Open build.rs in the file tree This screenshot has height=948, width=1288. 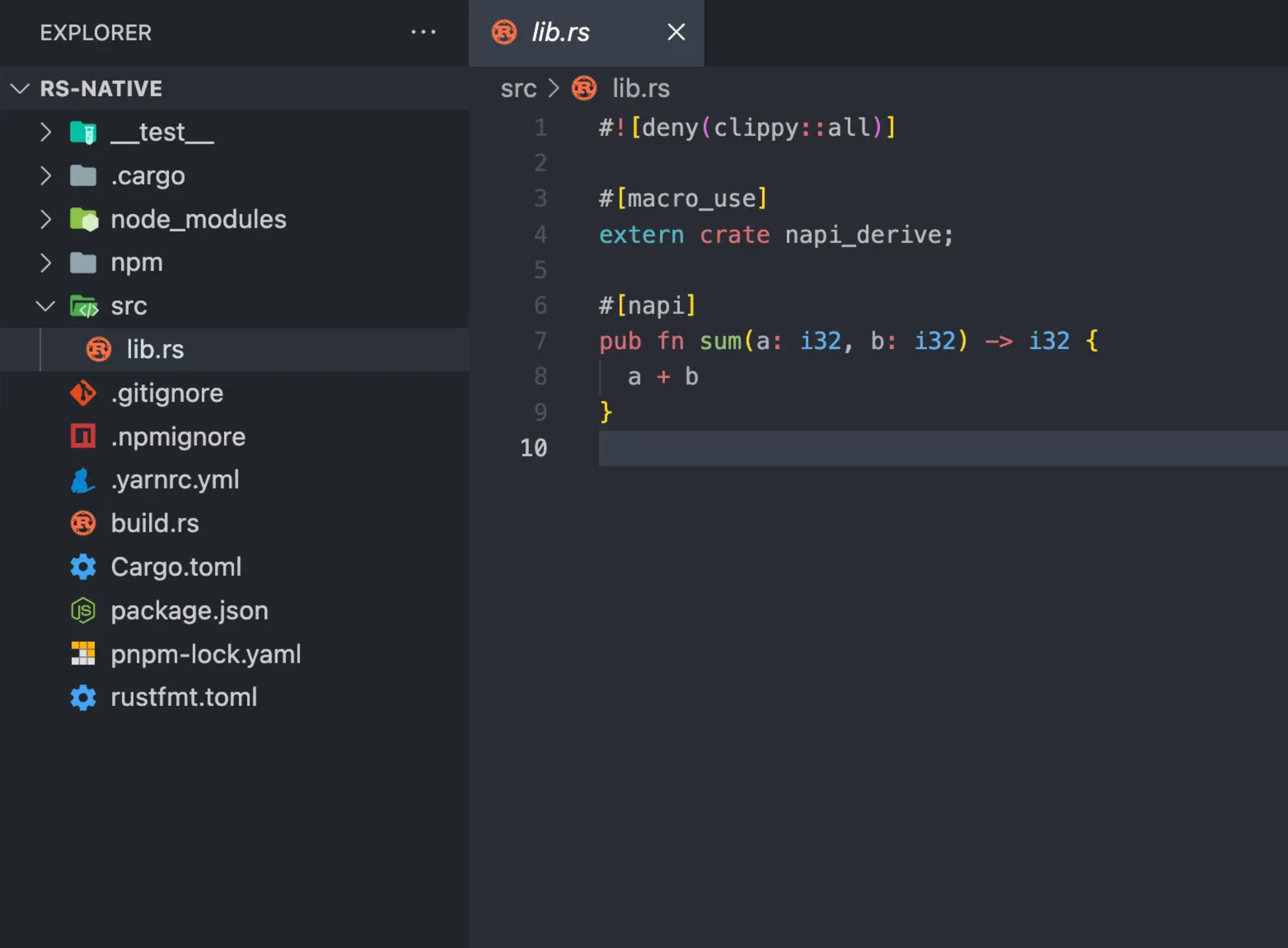pos(155,523)
